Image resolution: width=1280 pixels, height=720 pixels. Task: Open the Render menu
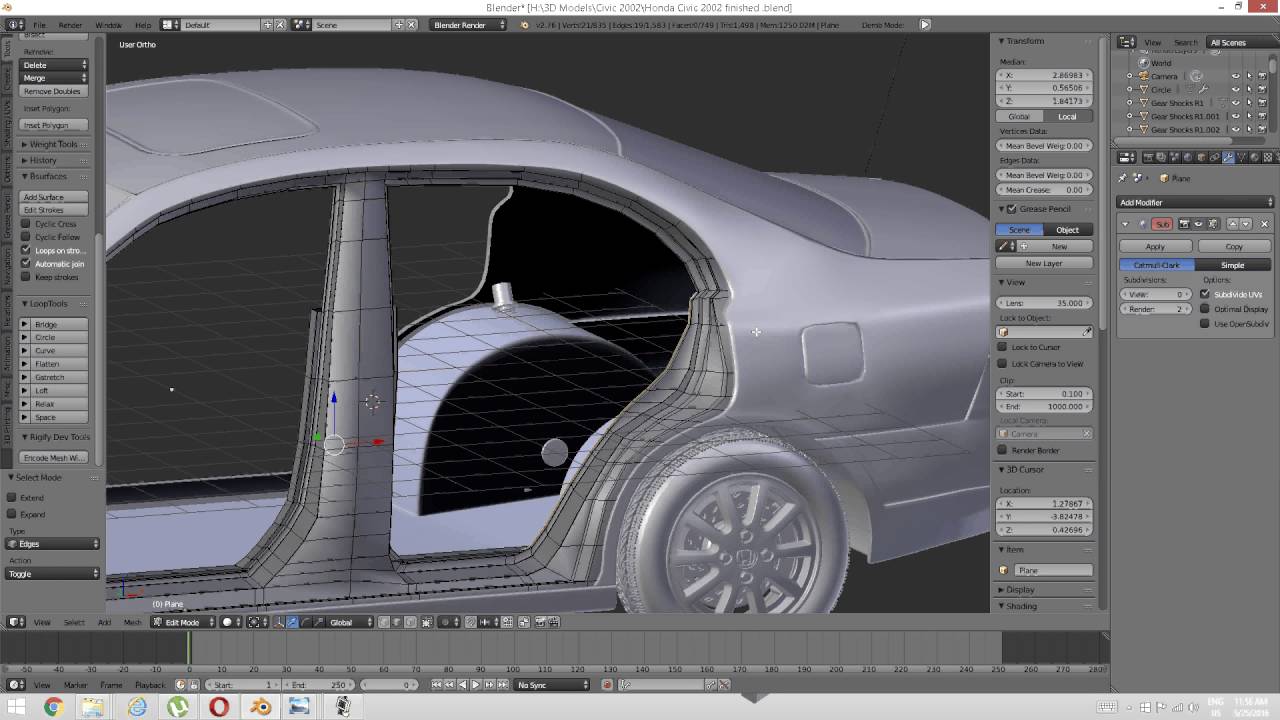(70, 24)
